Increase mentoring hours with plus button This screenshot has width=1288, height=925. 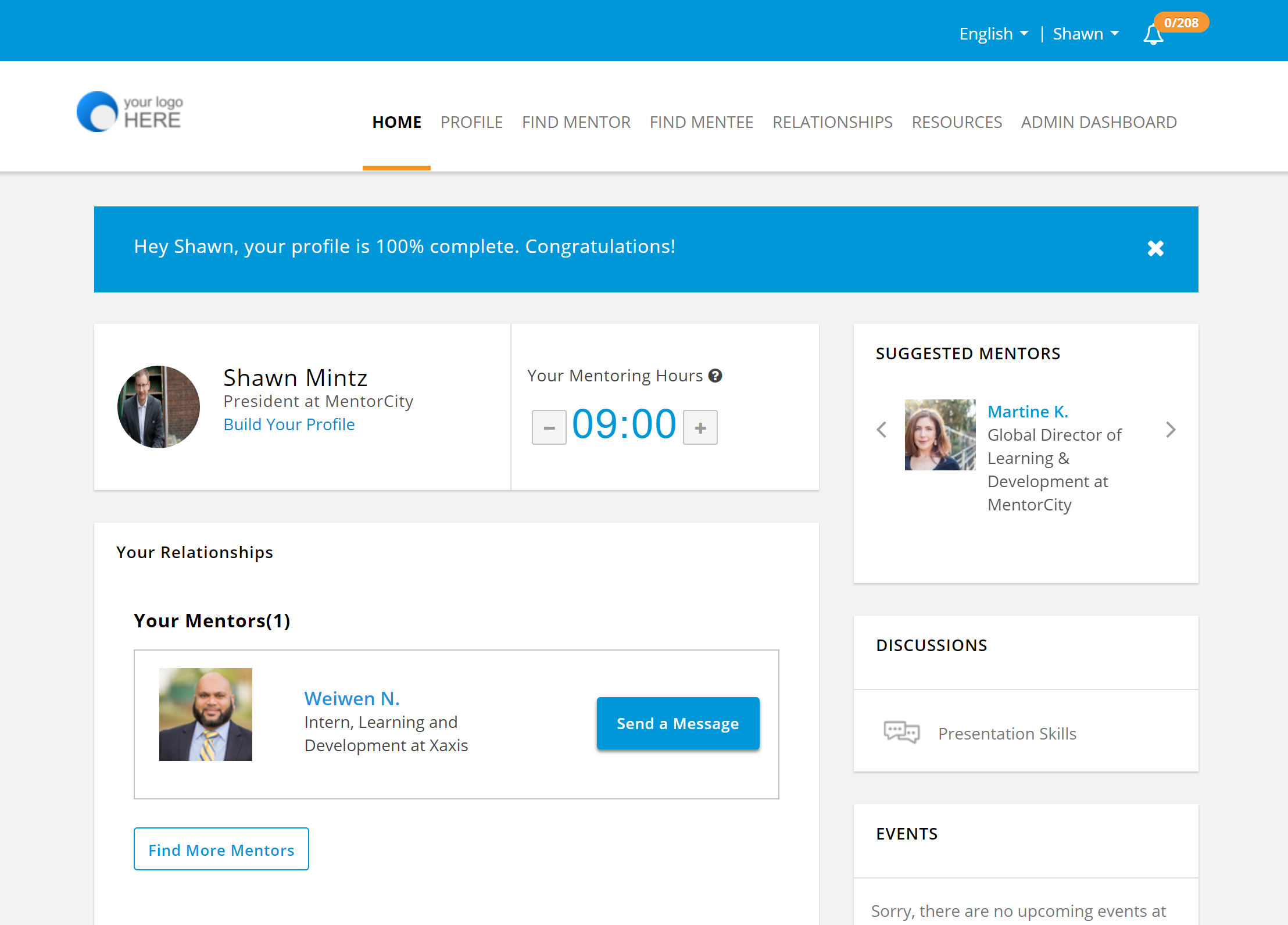pyautogui.click(x=700, y=427)
